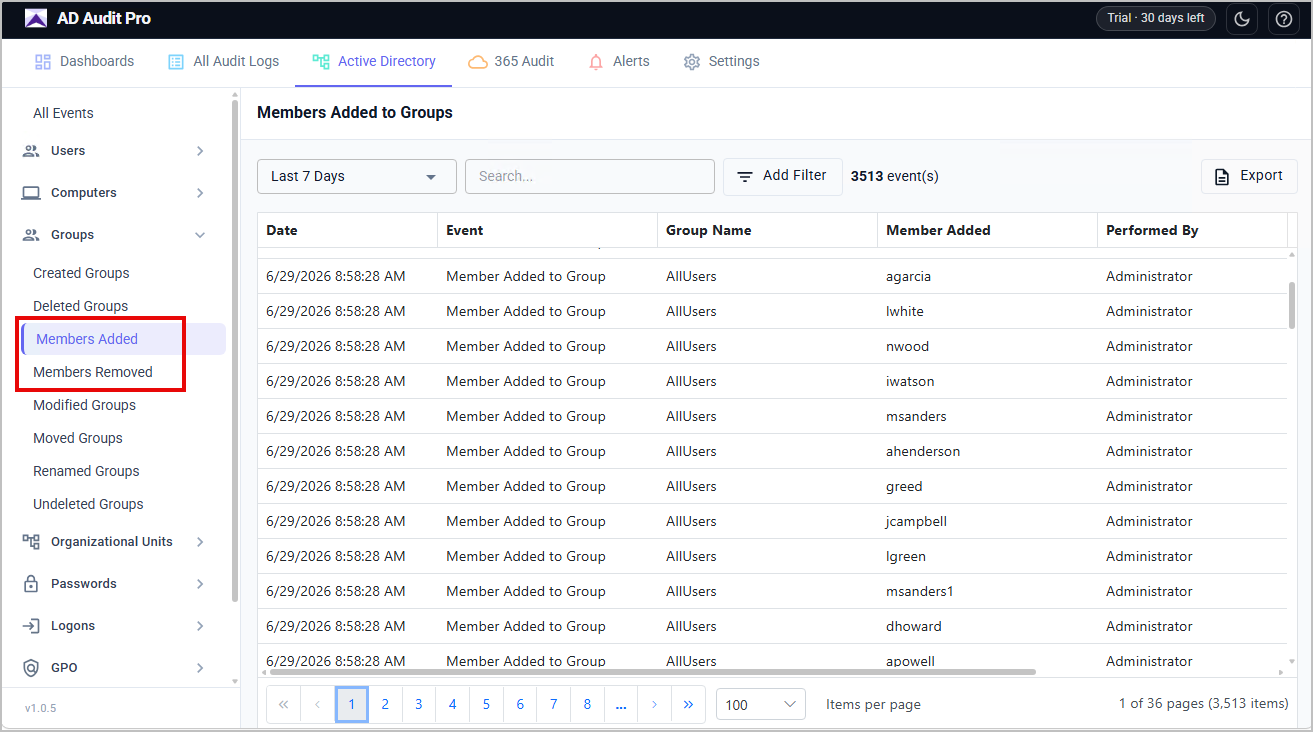Click the All Audit Logs list icon
Screen dimensions: 1313x732
pos(176,62)
